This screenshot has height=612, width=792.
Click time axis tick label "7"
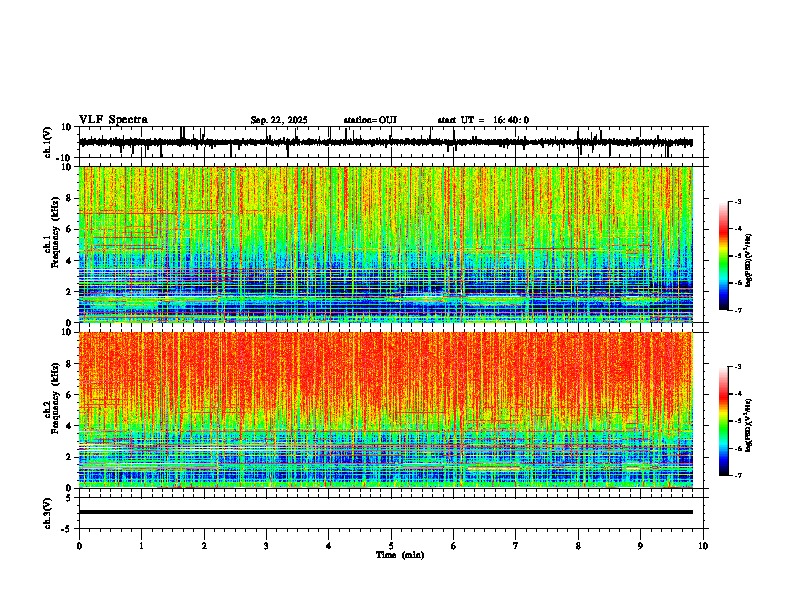tap(516, 546)
